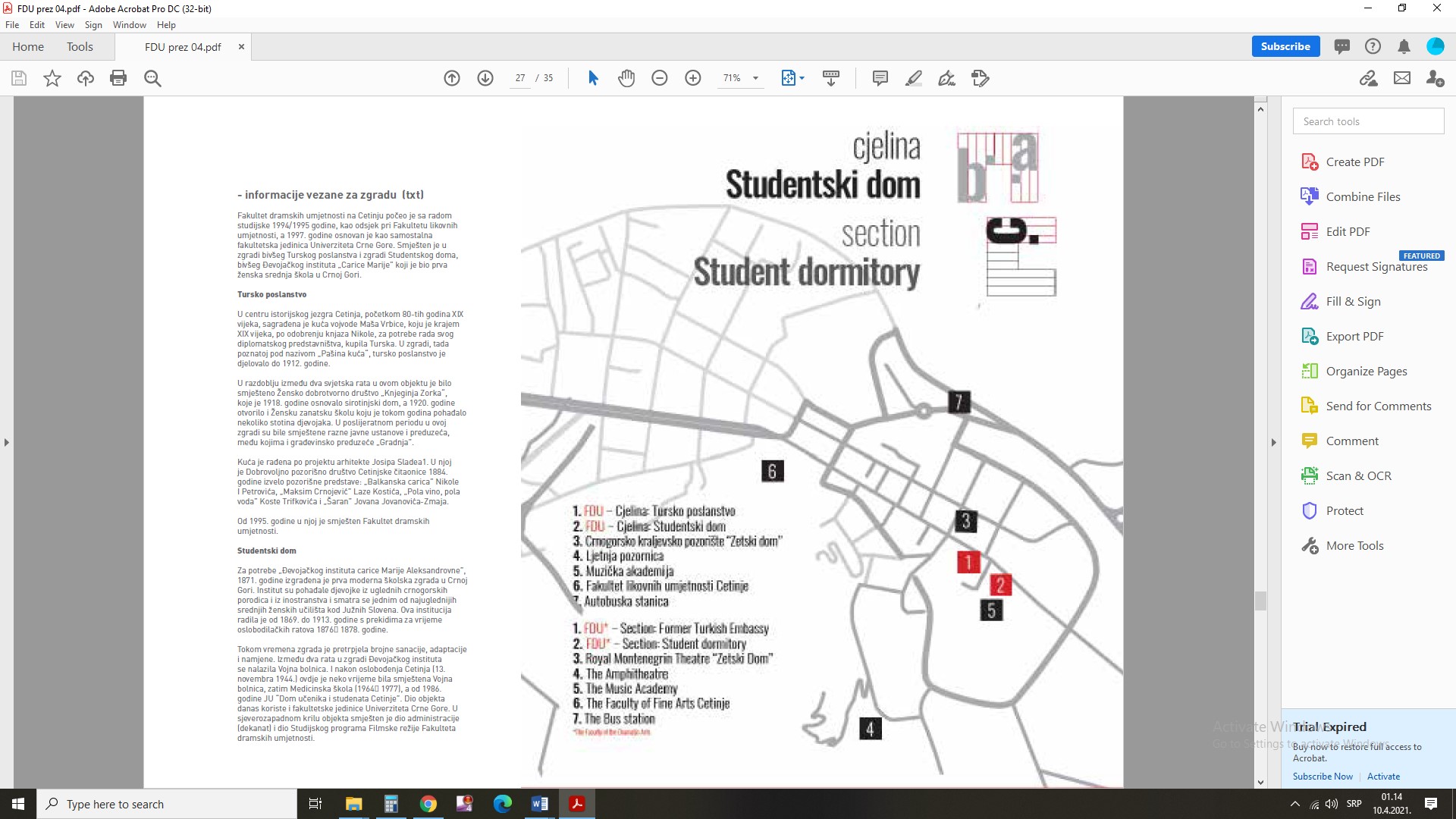Open Create PDF tool
Image resolution: width=1456 pixels, height=819 pixels.
point(1354,162)
